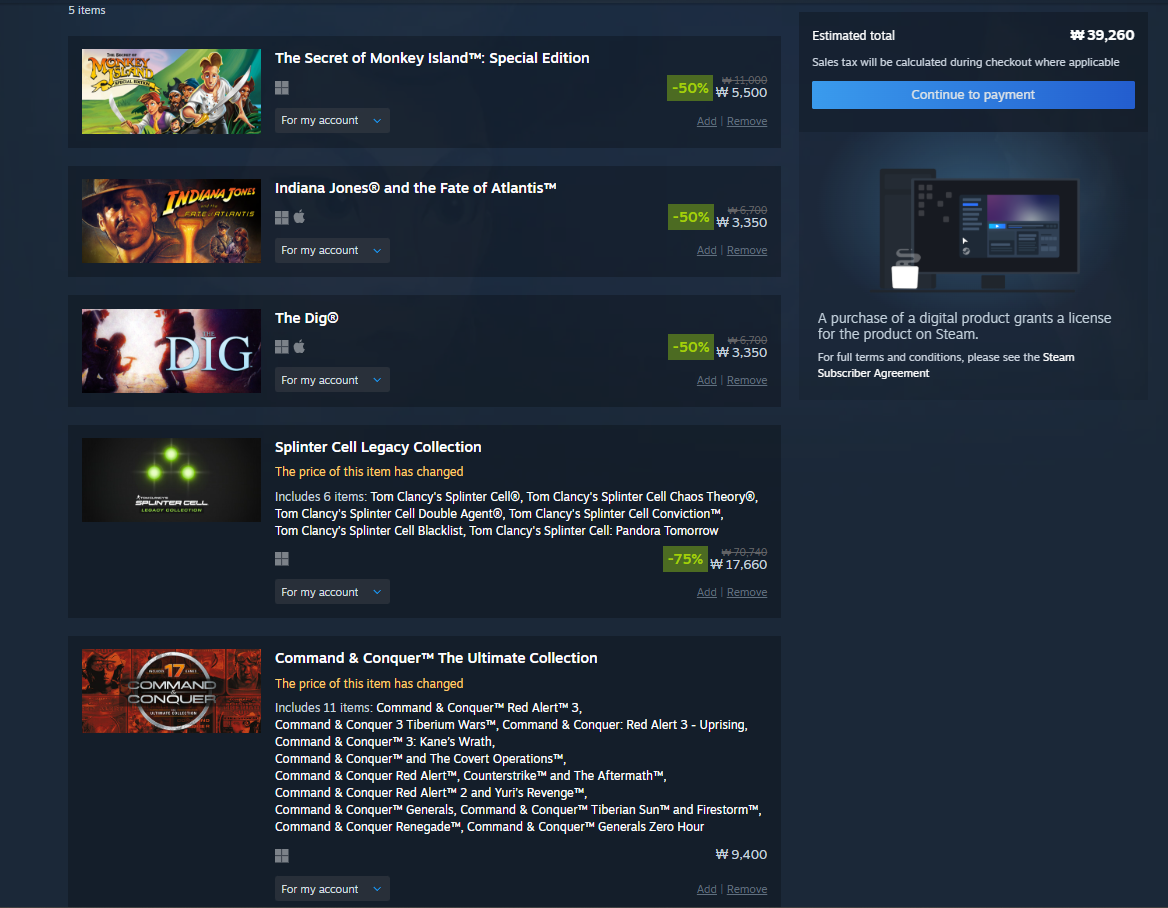Viewport: 1168px width, 908px height.
Task: Remove The Secret of Monkey Island from cart
Action: [746, 121]
